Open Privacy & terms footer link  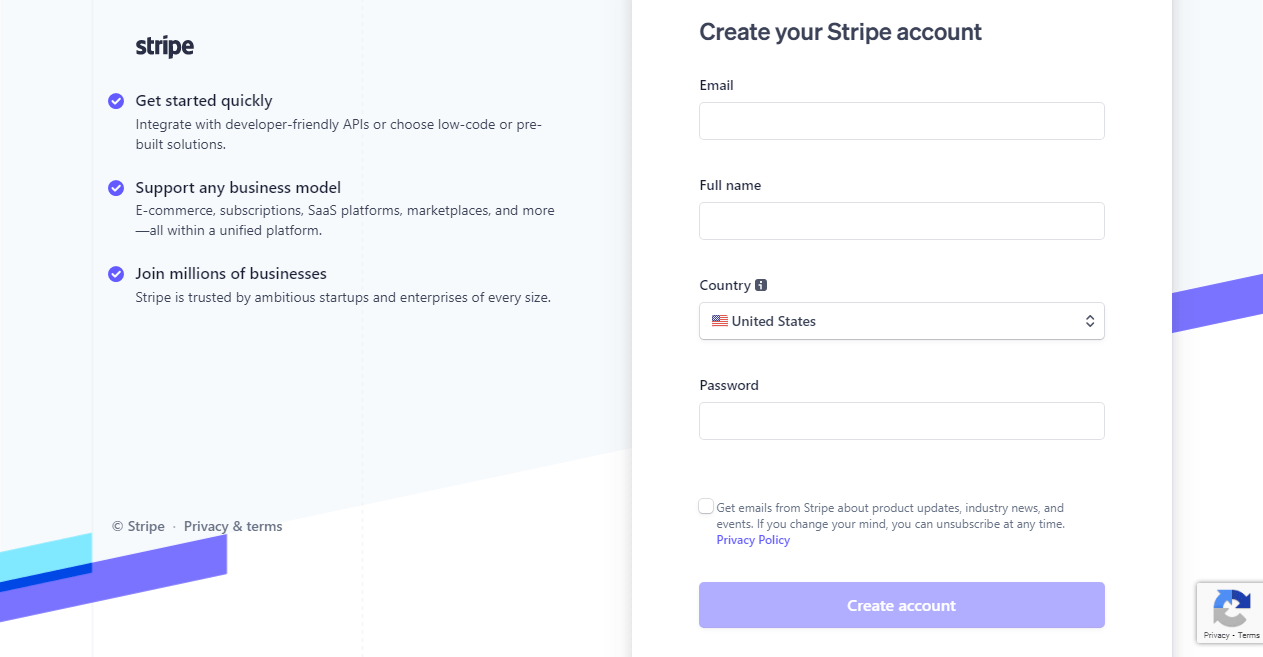(233, 526)
